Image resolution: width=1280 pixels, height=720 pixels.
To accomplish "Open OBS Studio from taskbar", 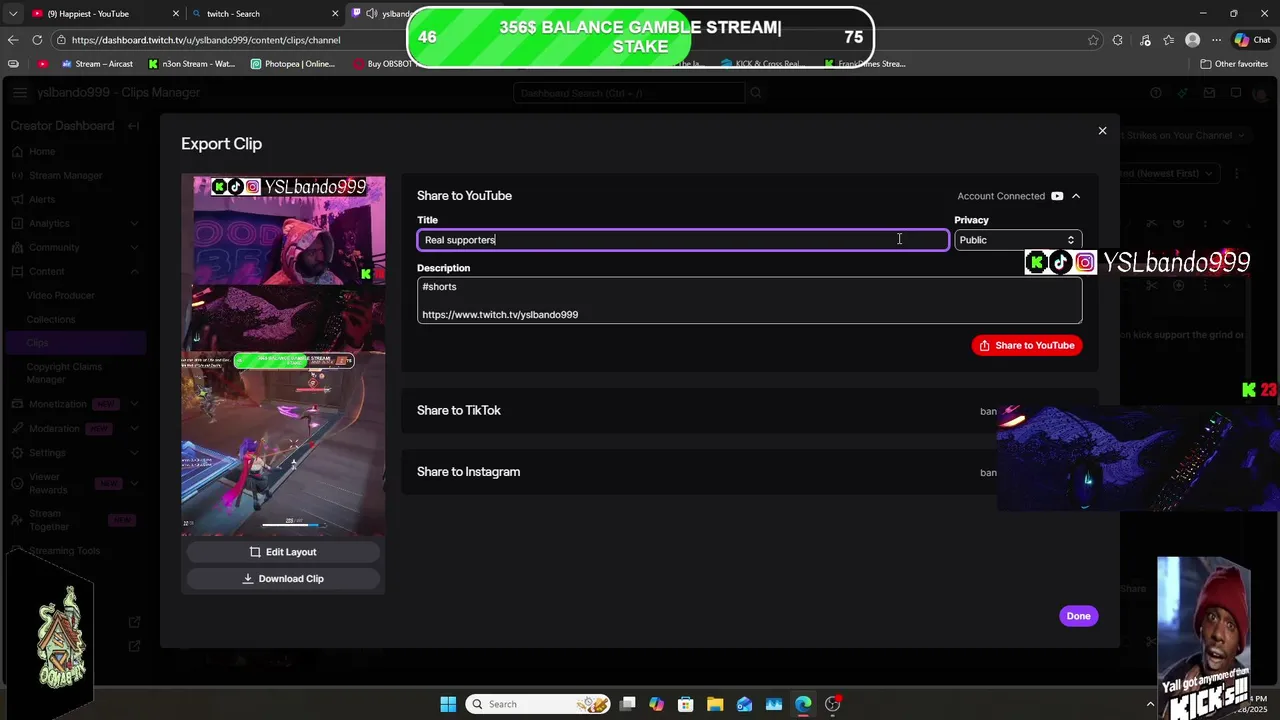I will pyautogui.click(x=833, y=704).
